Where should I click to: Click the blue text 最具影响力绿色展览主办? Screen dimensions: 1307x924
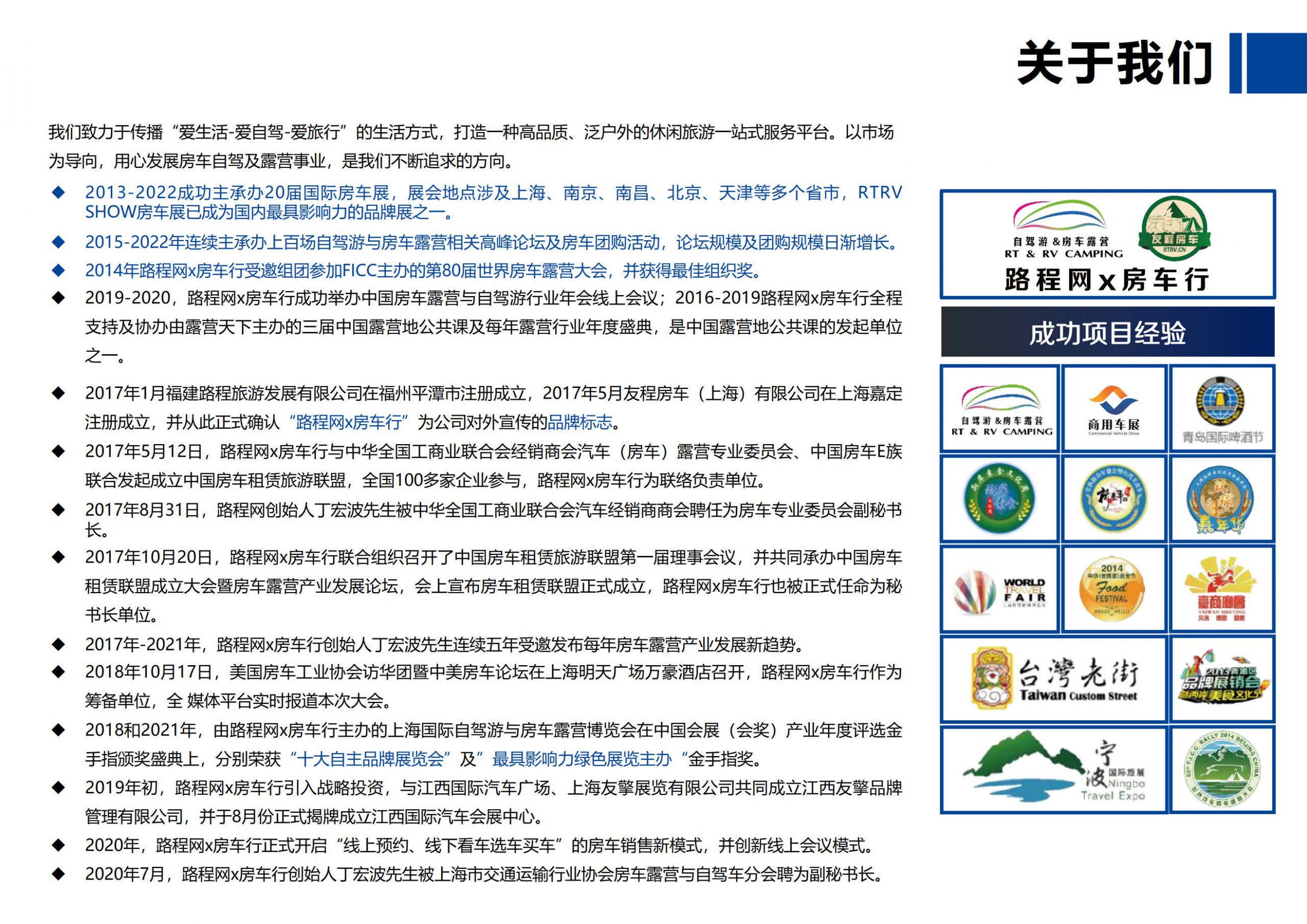coord(582,759)
